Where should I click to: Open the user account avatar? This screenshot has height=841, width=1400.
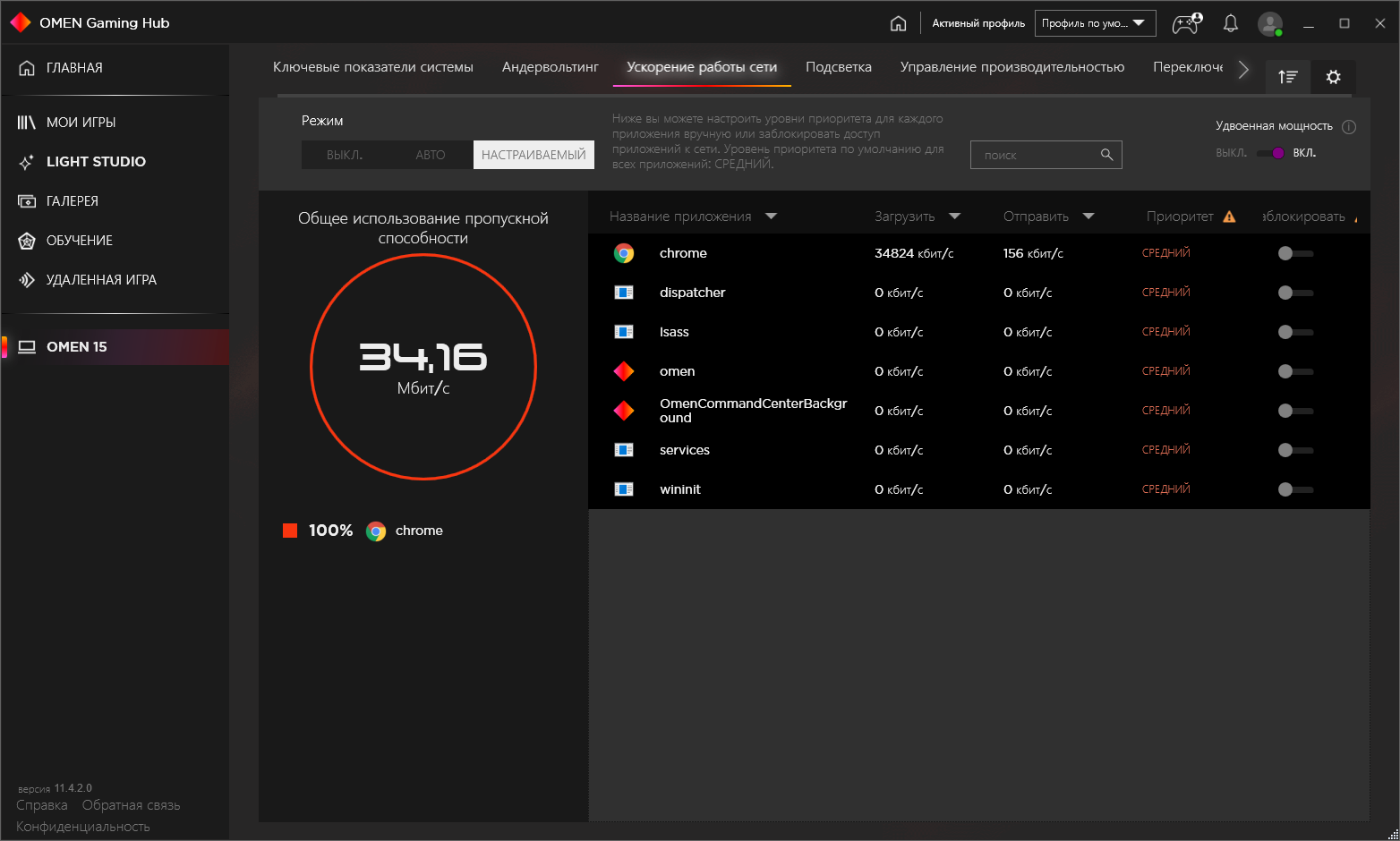1270,24
